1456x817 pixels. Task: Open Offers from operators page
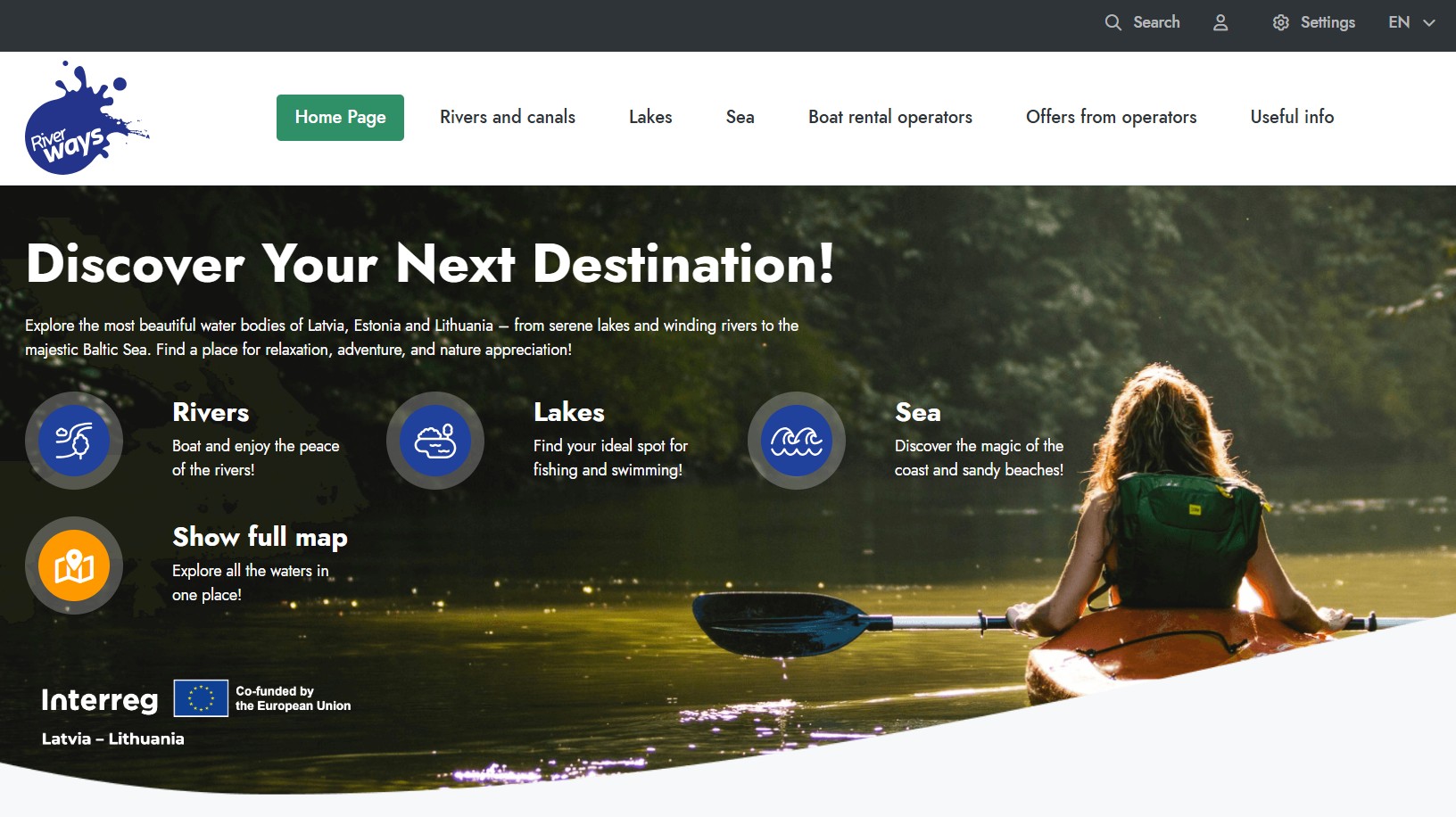pos(1112,117)
